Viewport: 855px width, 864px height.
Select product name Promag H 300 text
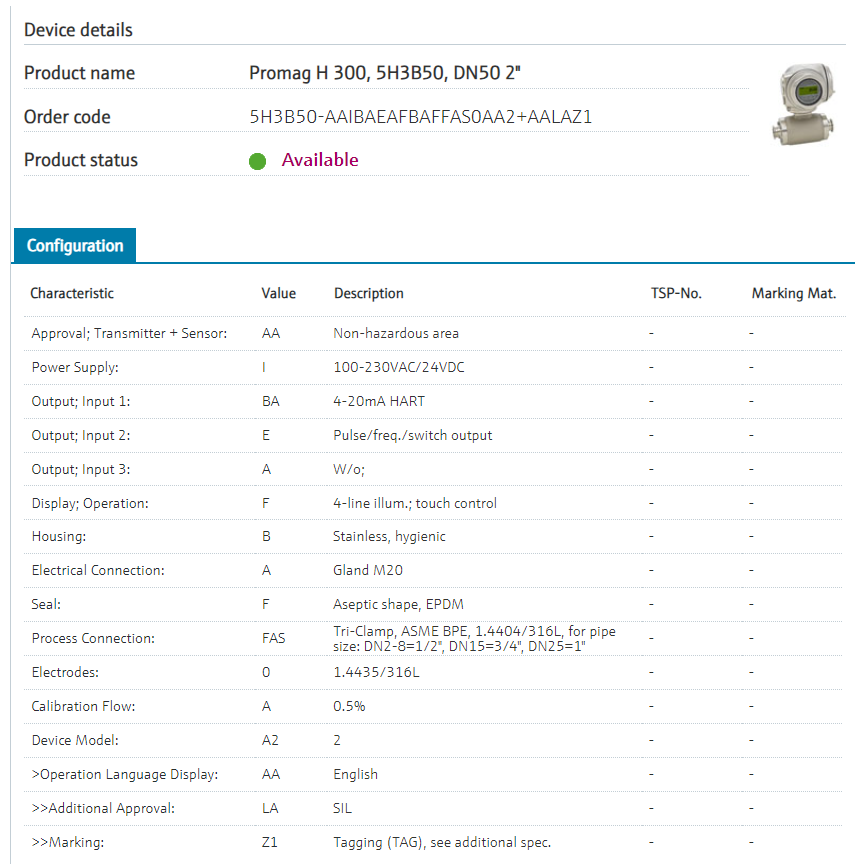pos(385,73)
